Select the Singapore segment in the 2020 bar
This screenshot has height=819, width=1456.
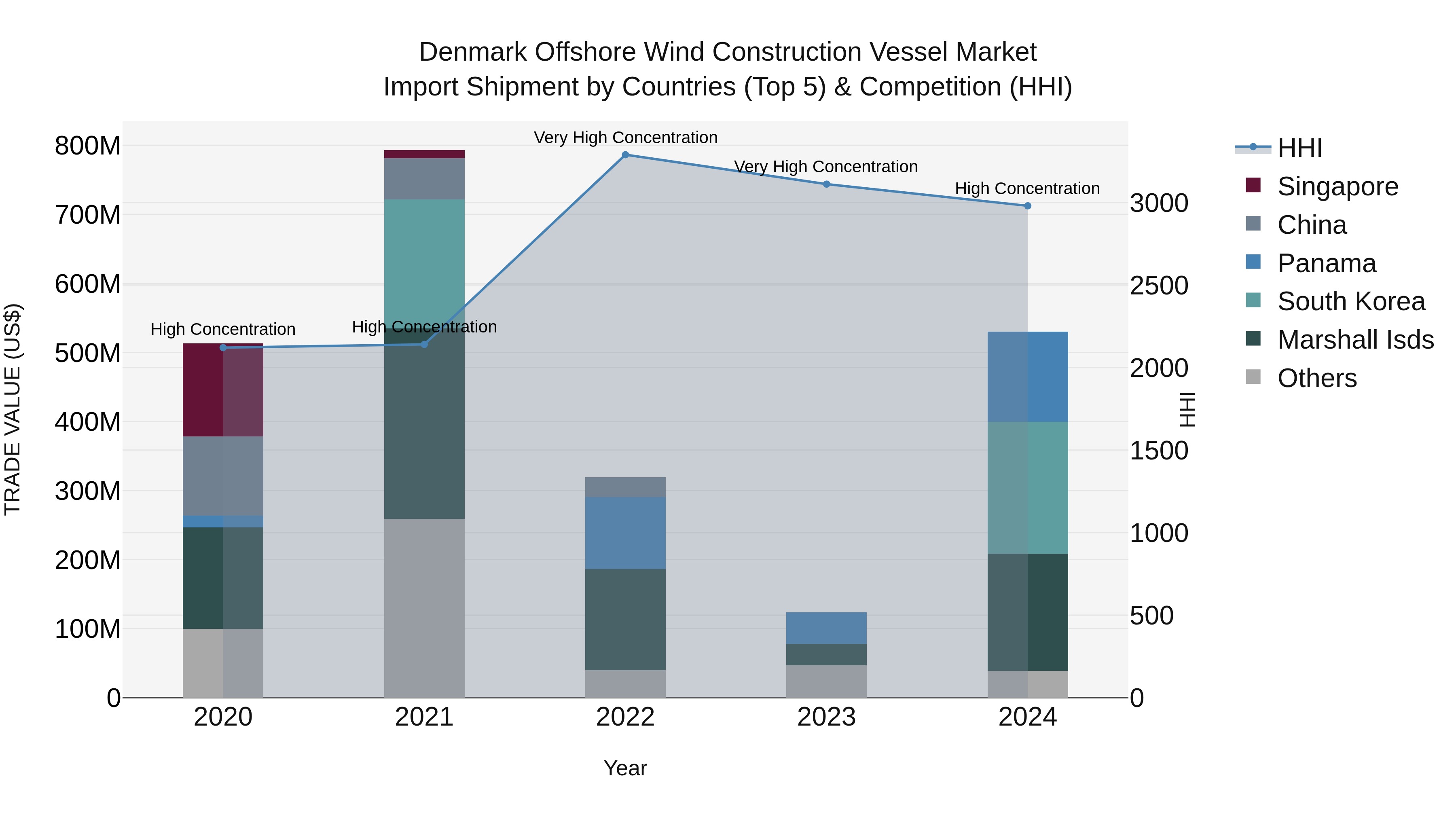click(x=223, y=390)
